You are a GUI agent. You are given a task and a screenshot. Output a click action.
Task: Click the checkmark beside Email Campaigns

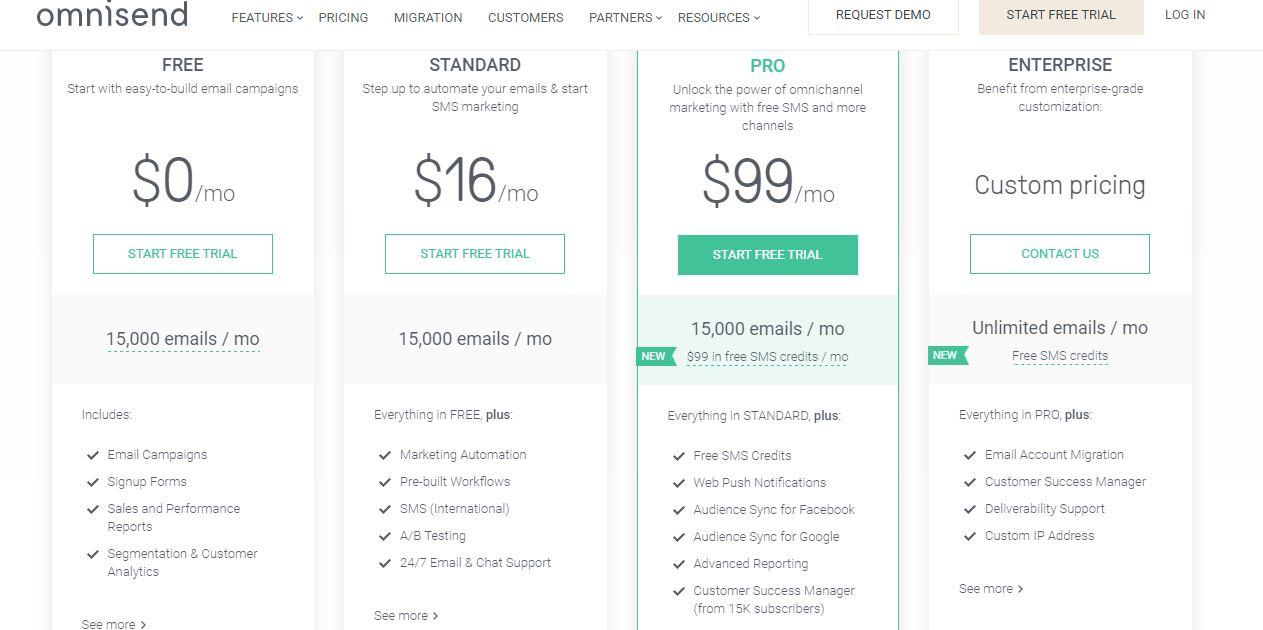pyautogui.click(x=93, y=454)
